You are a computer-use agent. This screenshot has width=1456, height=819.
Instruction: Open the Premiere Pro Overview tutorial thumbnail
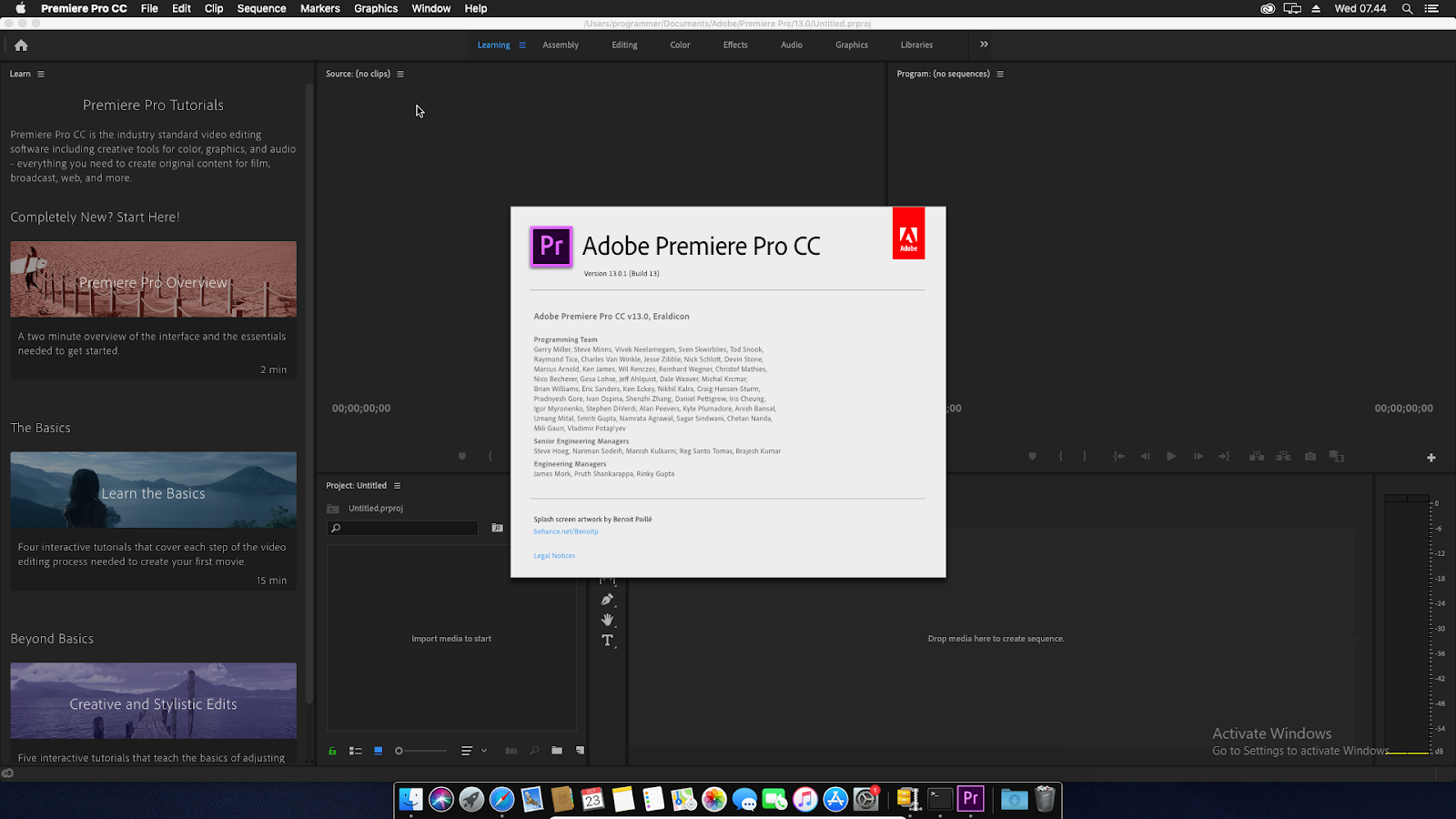point(153,279)
